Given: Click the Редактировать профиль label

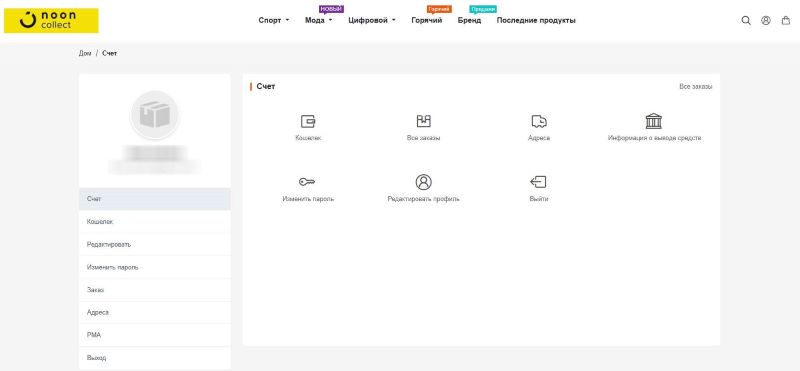Looking at the screenshot, I should tap(423, 199).
